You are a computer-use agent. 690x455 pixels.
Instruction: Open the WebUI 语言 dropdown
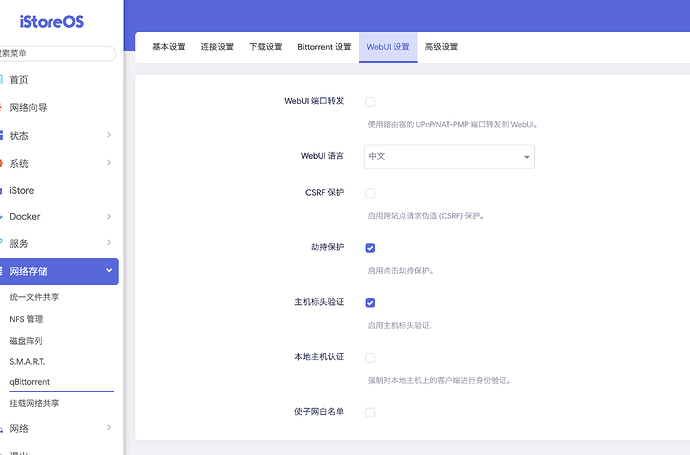[449, 157]
